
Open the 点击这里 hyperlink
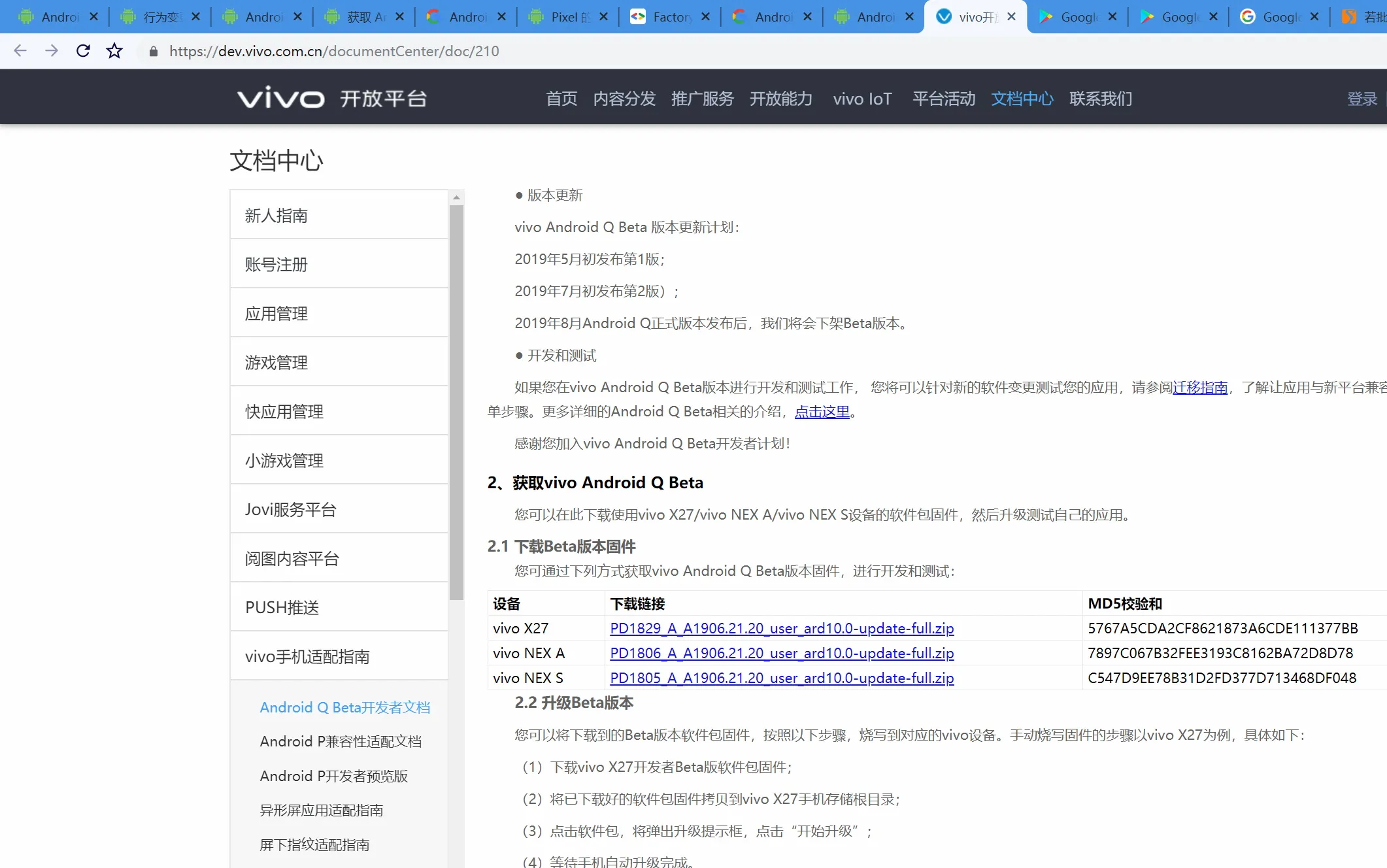point(822,412)
